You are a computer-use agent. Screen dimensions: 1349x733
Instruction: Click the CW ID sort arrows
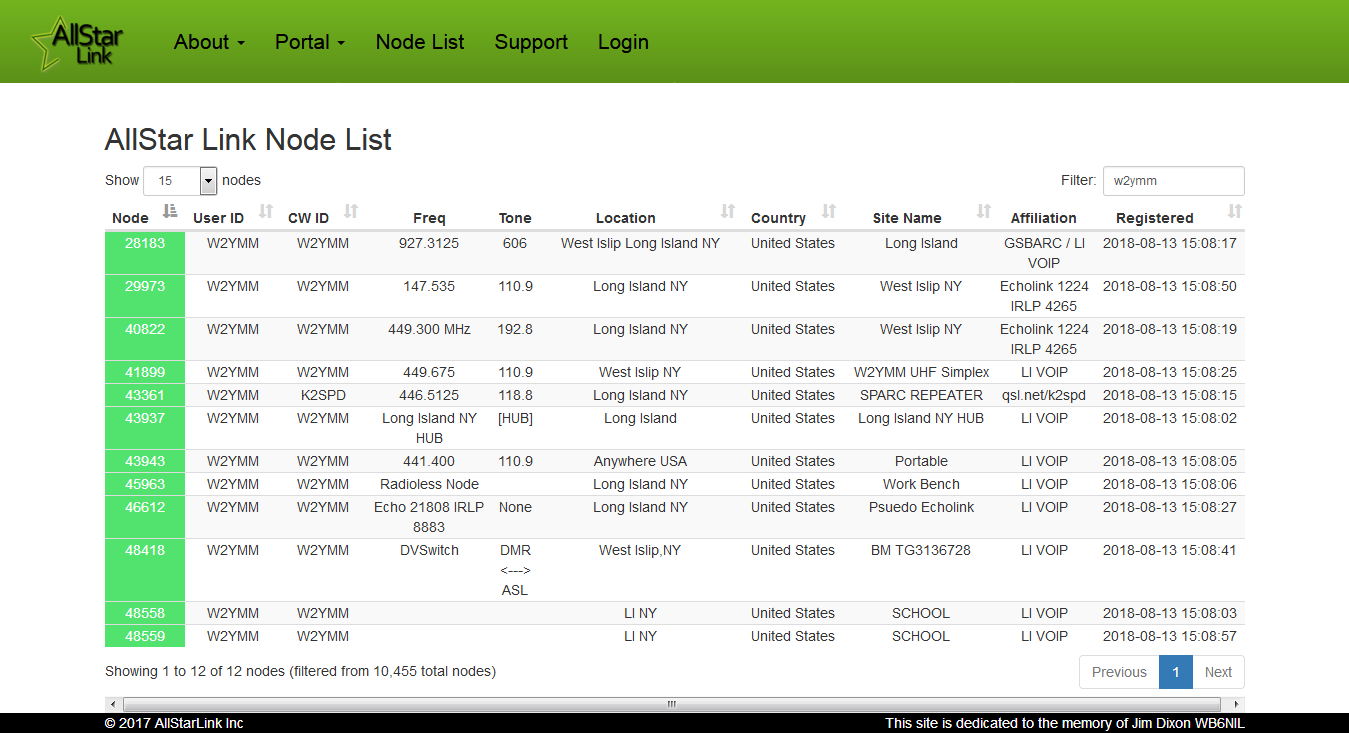click(351, 211)
